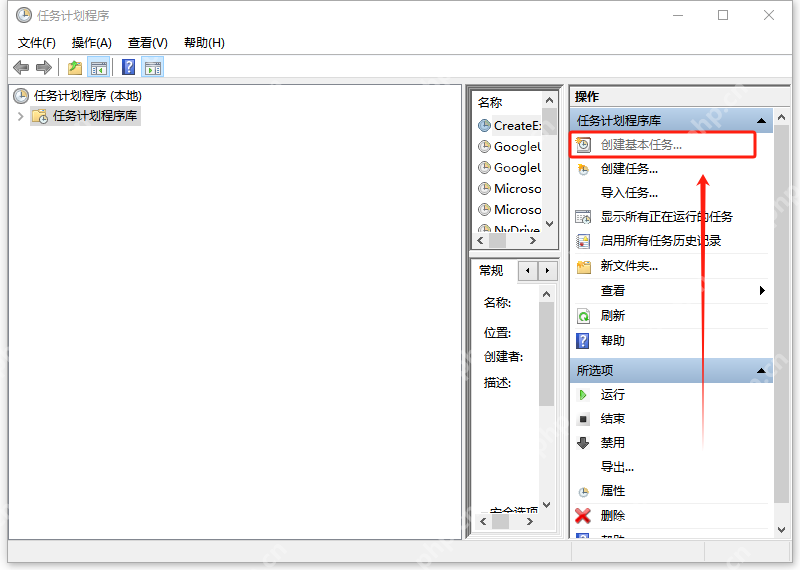Click the green 刷新 refresh icon
Viewport: 800px width, 570px height.
click(x=583, y=316)
